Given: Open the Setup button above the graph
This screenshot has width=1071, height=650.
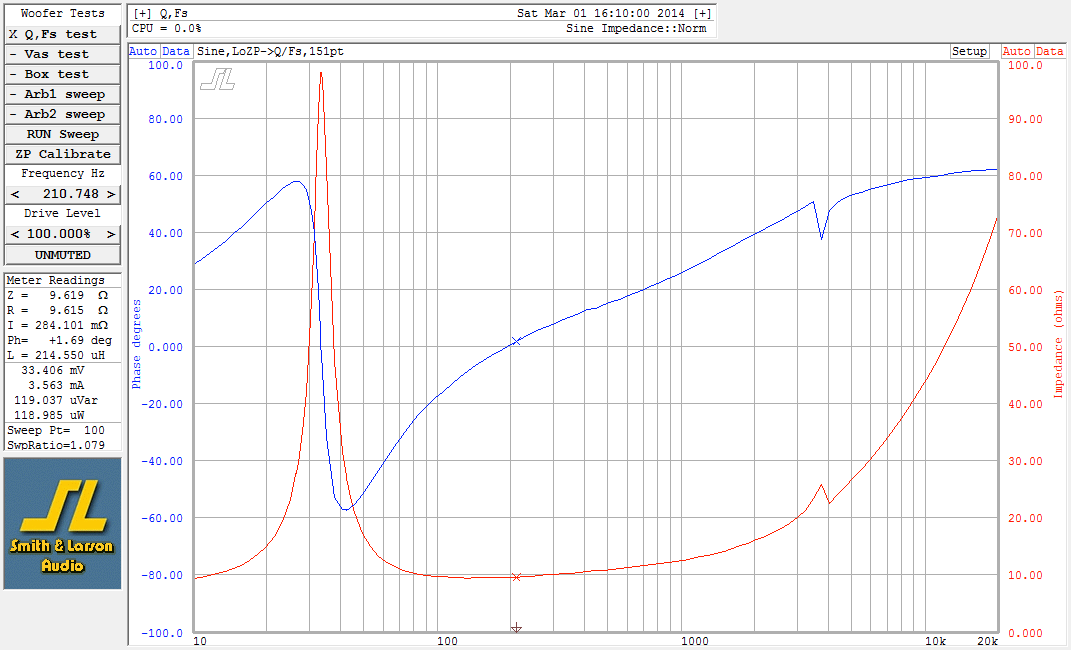Looking at the screenshot, I should pos(969,51).
